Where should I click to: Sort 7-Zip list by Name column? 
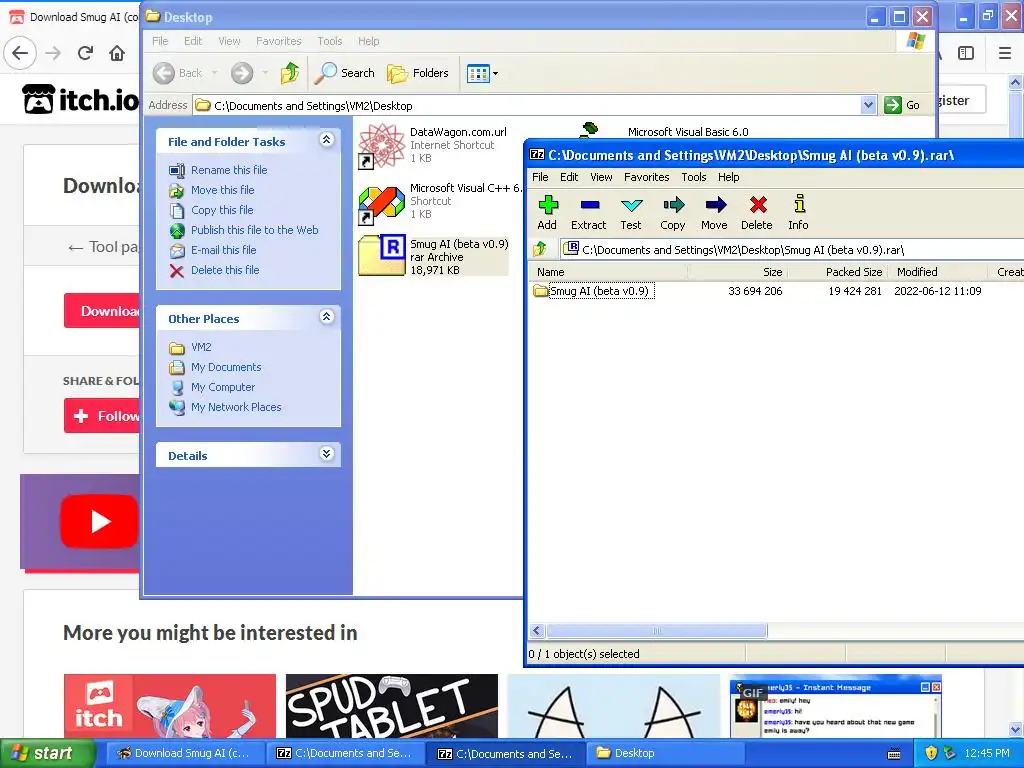pos(608,272)
